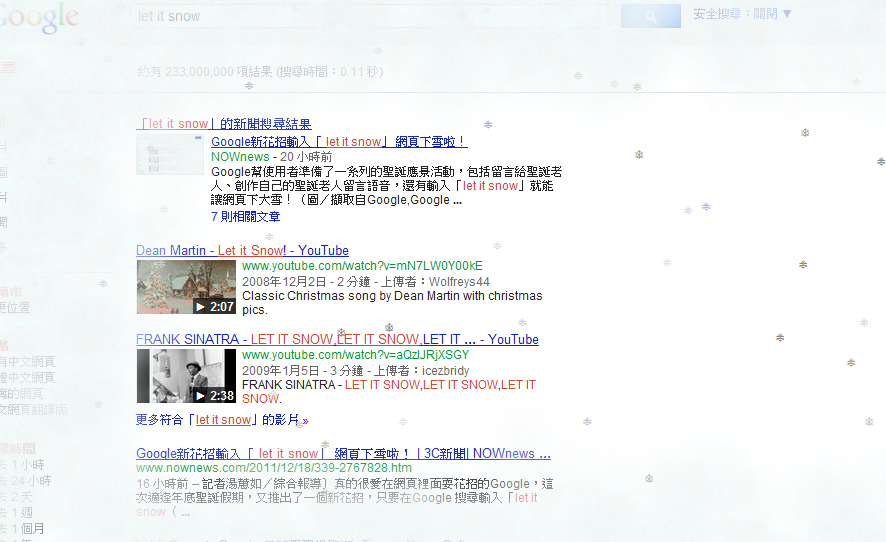Open the 7 則相關文章 link
886x542 pixels.
point(245,216)
